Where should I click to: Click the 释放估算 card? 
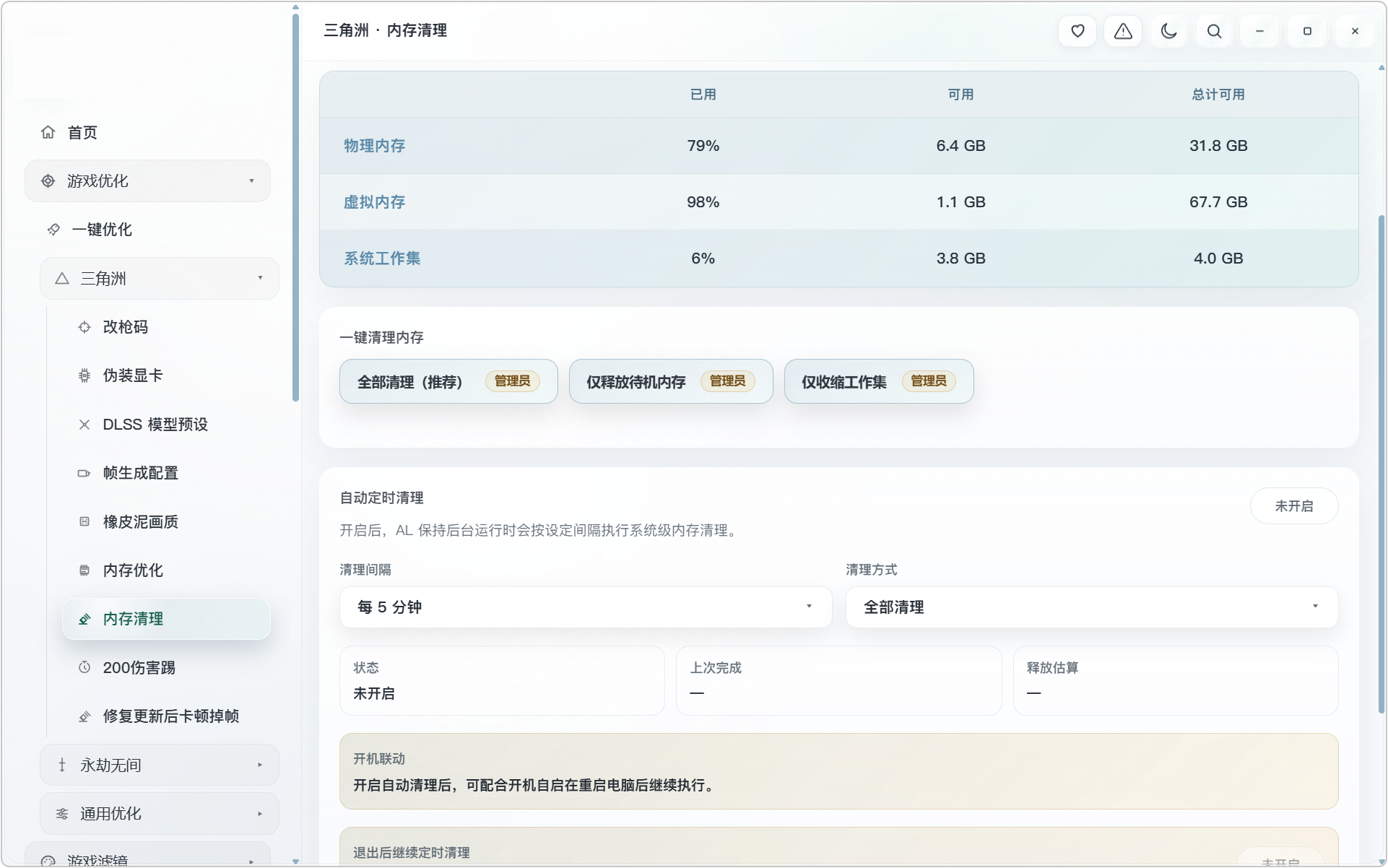click(x=1176, y=680)
